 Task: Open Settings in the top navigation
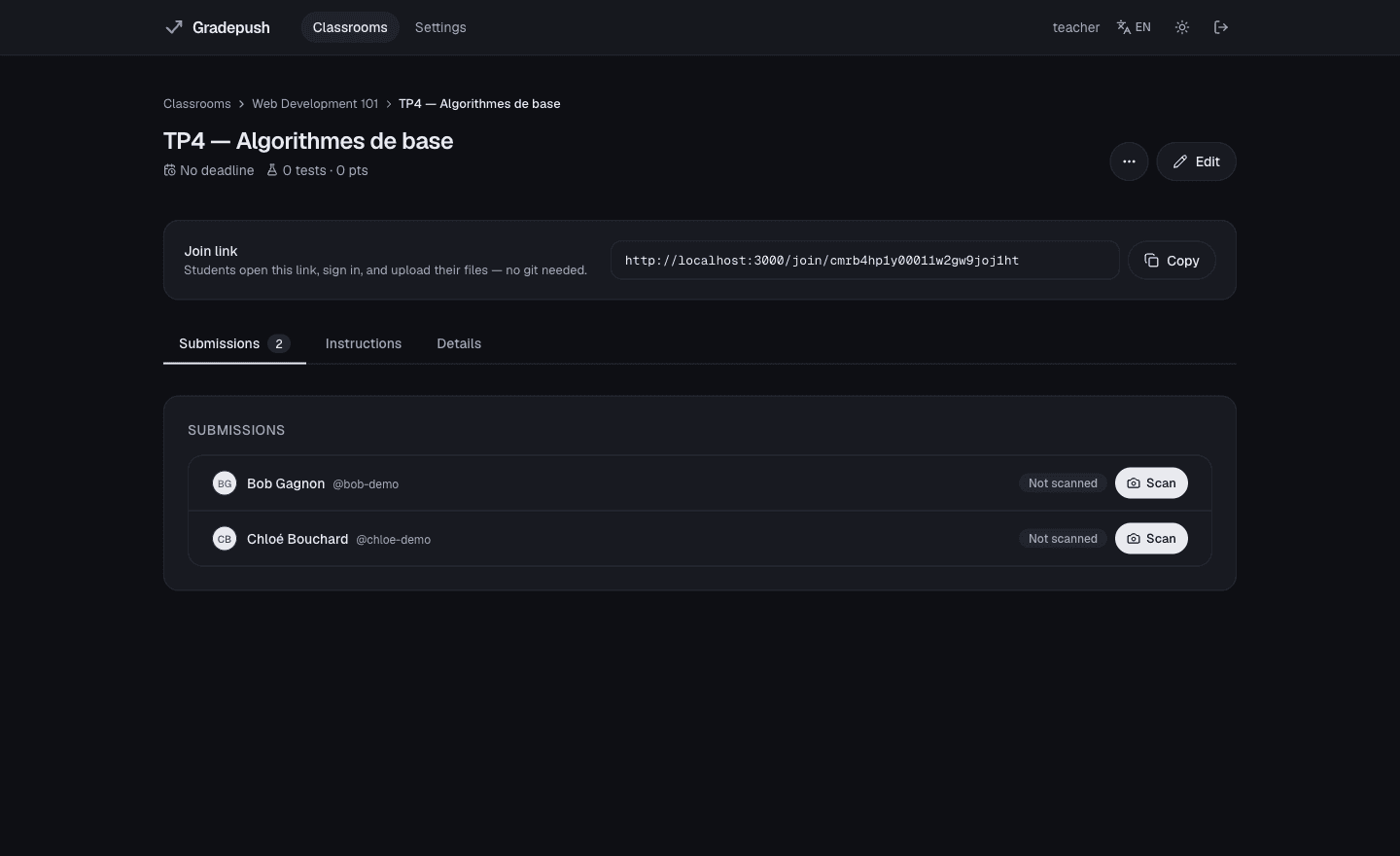coord(440,27)
